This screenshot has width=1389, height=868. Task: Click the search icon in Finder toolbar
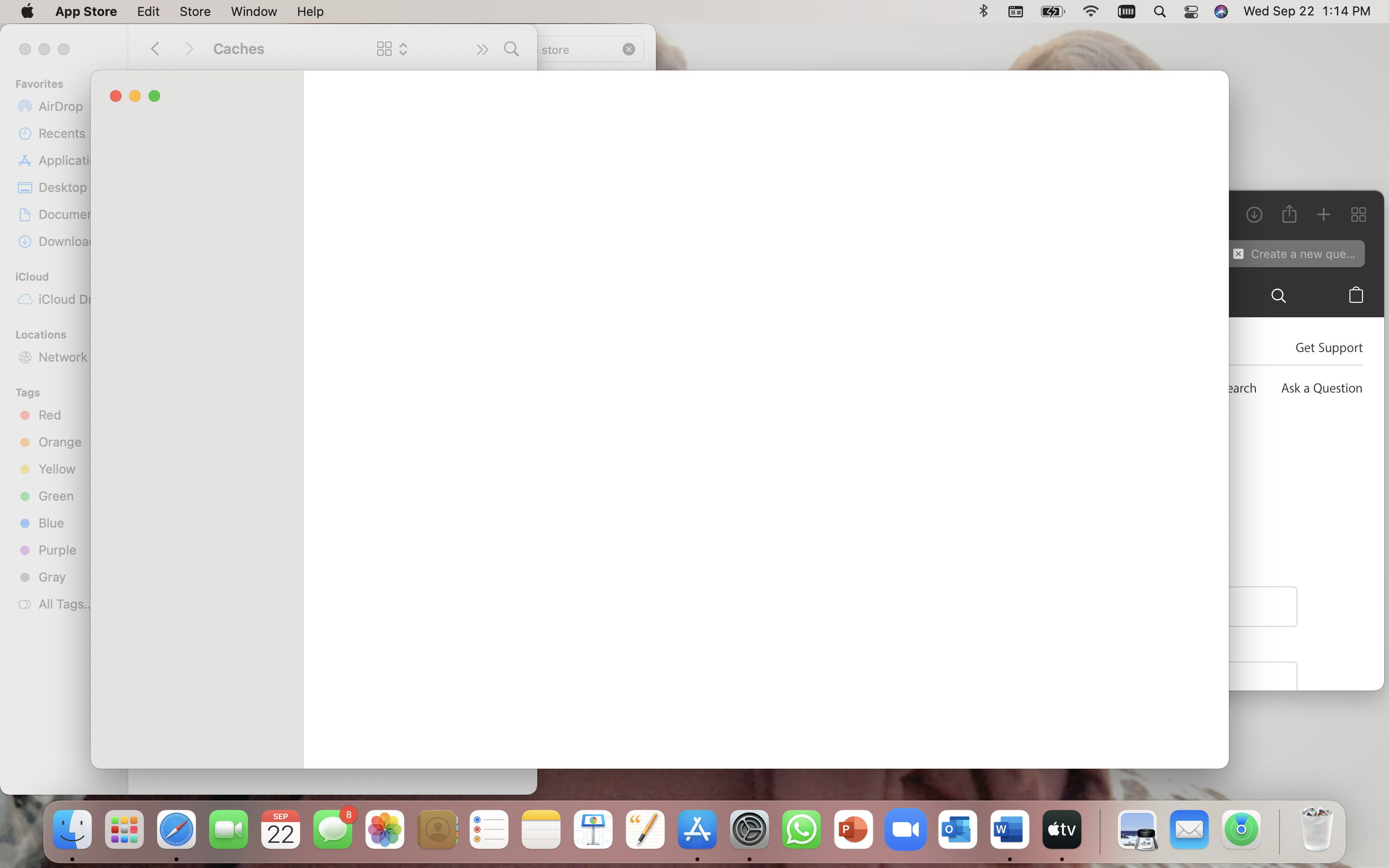(x=511, y=48)
